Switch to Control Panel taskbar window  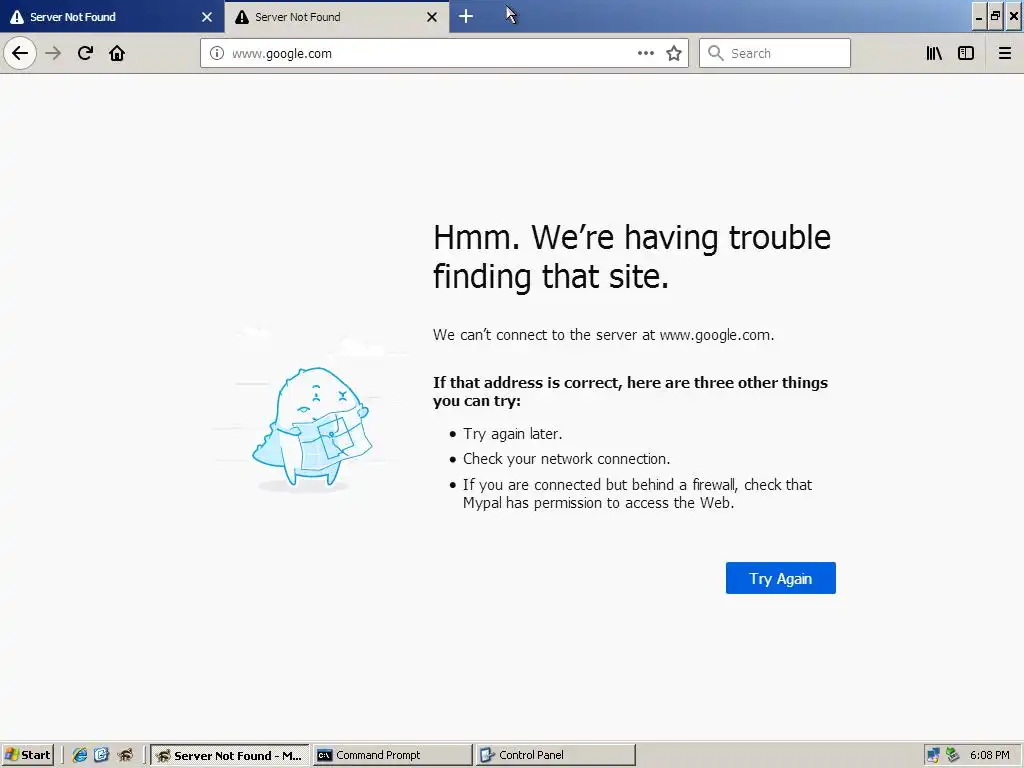coord(556,755)
